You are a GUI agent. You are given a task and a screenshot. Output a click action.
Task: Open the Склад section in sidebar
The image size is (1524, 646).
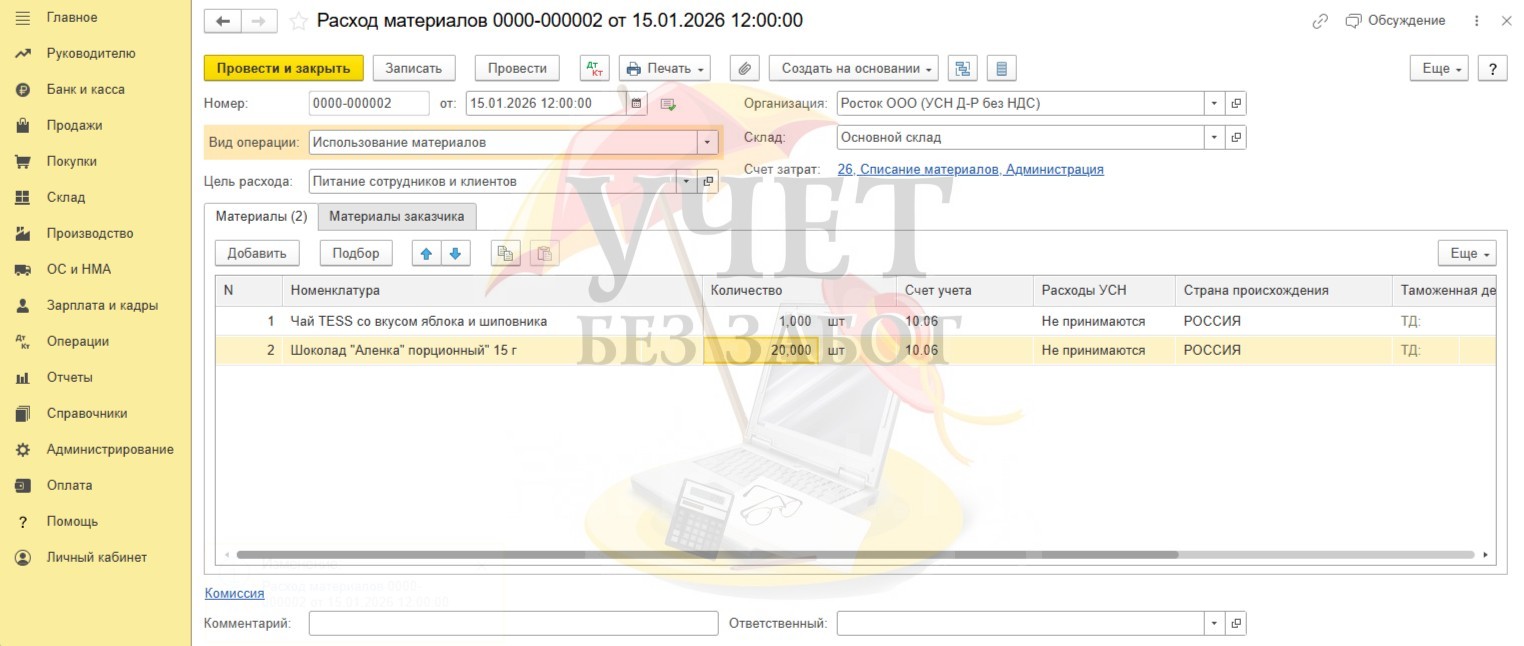(66, 197)
